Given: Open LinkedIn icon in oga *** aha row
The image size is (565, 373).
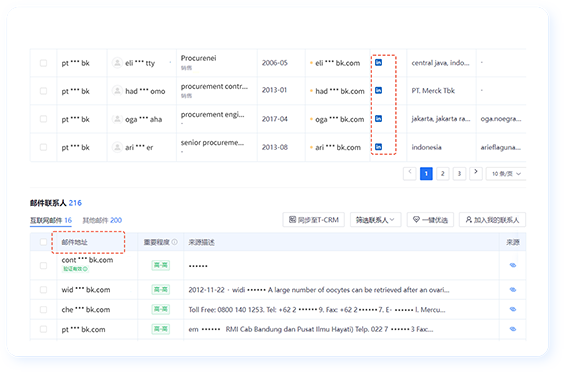Looking at the screenshot, I should click(378, 119).
